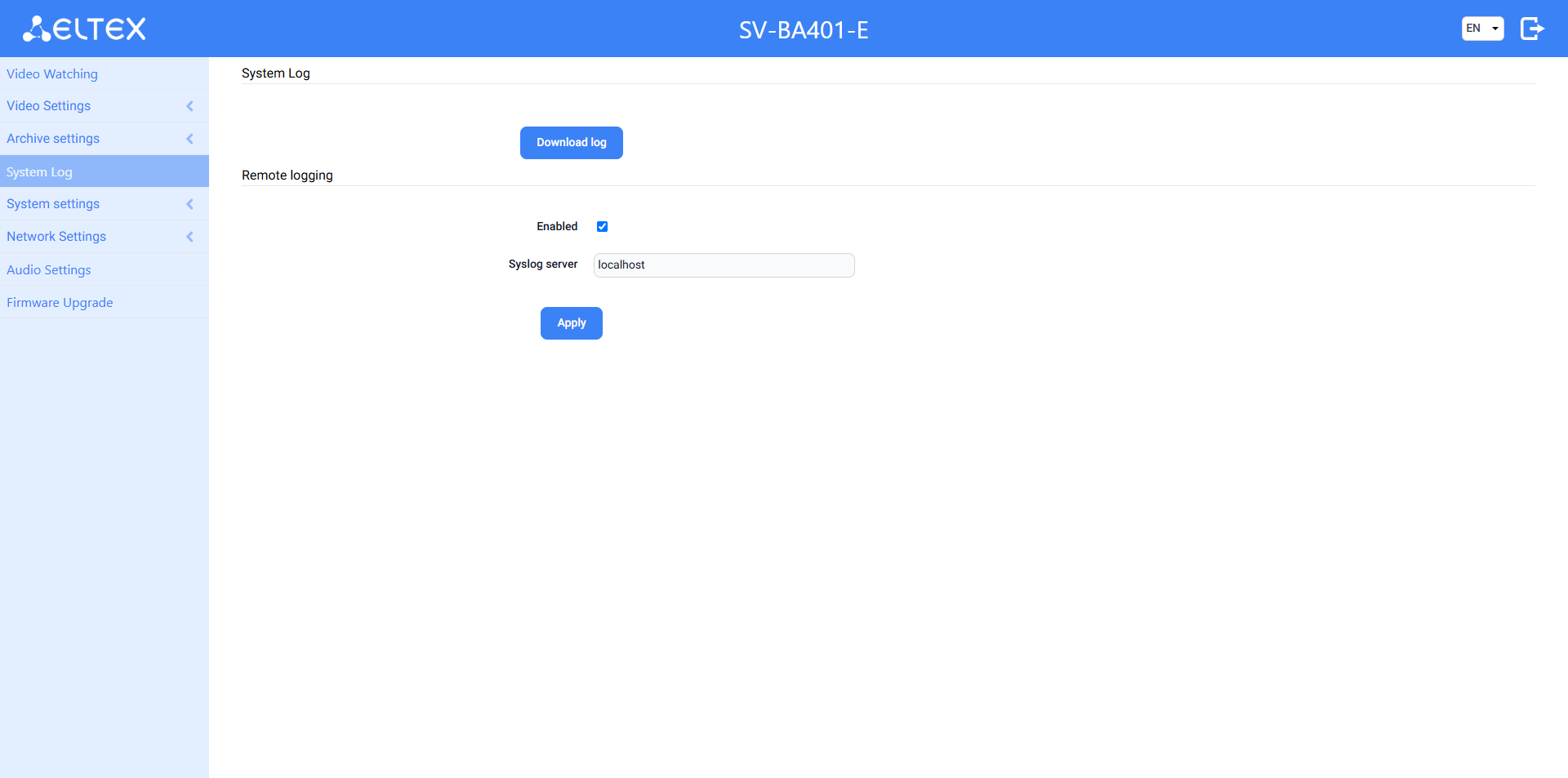The width and height of the screenshot is (1568, 778).
Task: Open the Video Settings menu item
Action: point(49,106)
